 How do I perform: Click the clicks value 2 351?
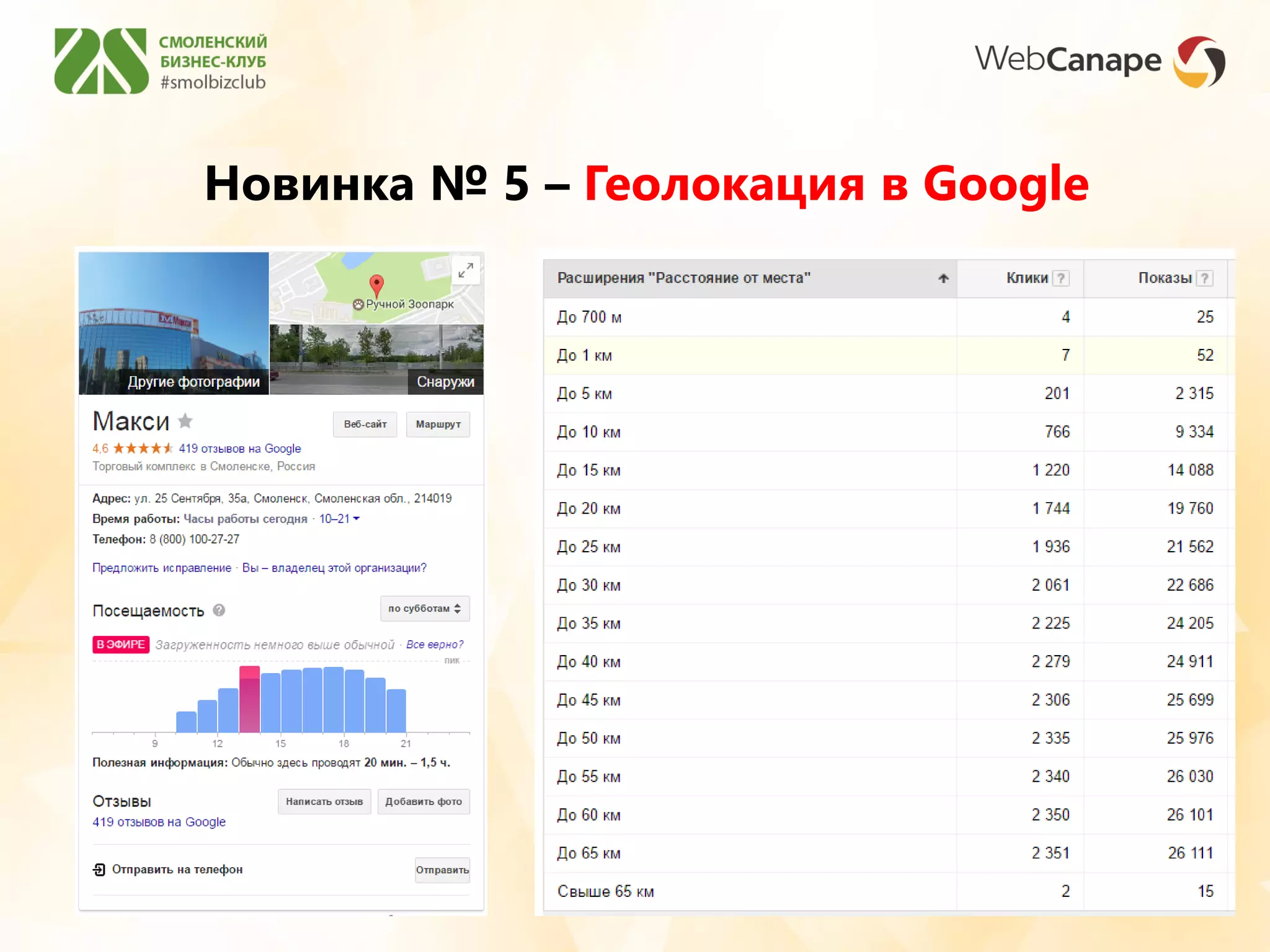click(1051, 853)
